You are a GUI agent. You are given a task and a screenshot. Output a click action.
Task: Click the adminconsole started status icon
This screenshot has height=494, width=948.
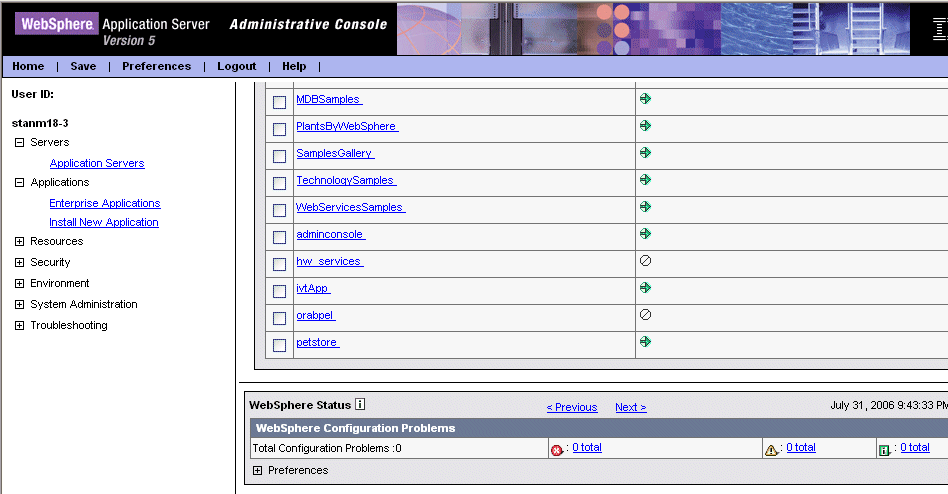pos(645,233)
